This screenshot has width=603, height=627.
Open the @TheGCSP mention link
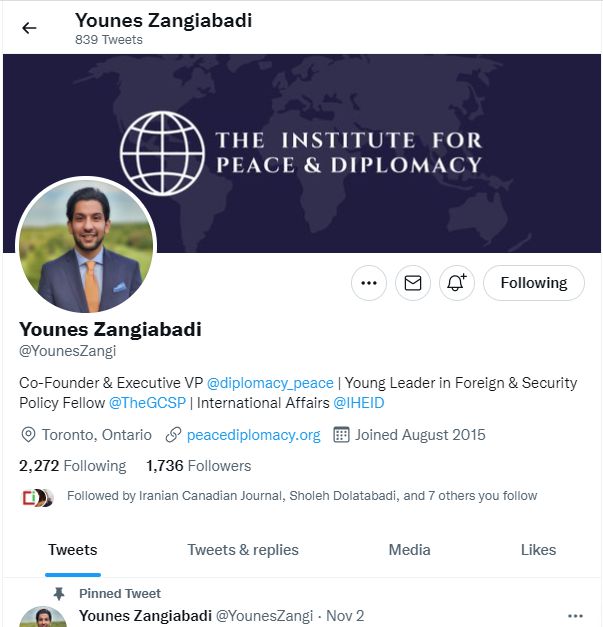click(x=141, y=403)
